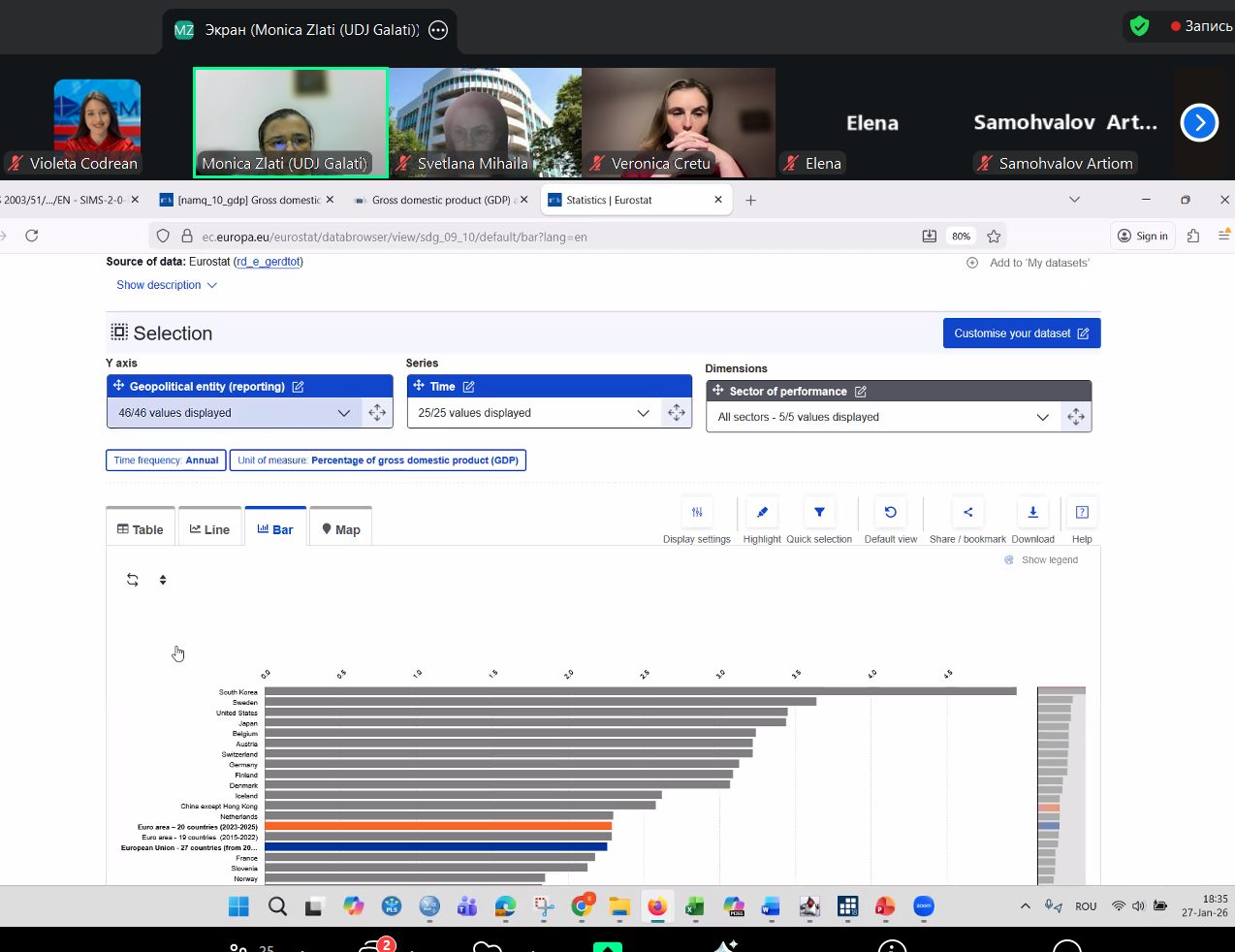1235x952 pixels.
Task: Swap axes using the swap arrows icon
Action: [x=133, y=580]
